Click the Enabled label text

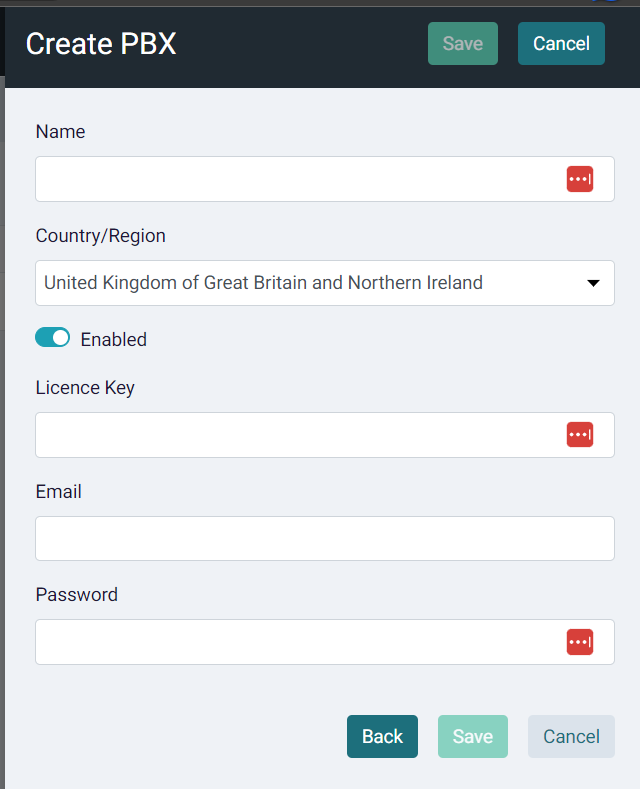[114, 340]
